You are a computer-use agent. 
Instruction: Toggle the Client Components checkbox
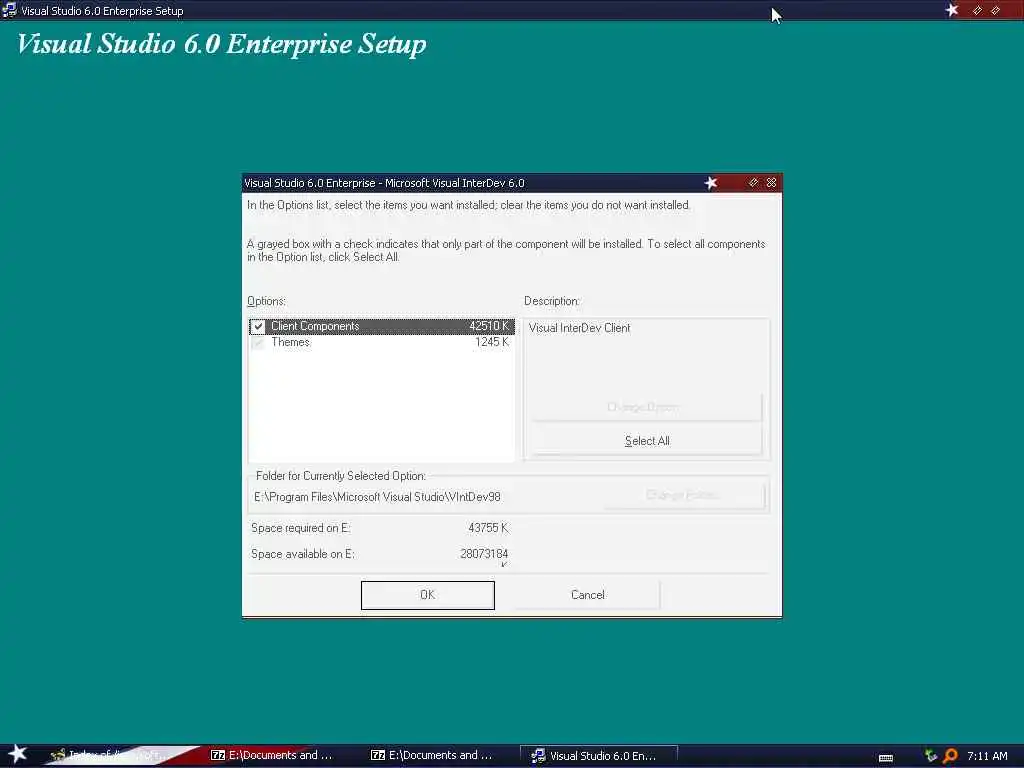[x=258, y=326]
